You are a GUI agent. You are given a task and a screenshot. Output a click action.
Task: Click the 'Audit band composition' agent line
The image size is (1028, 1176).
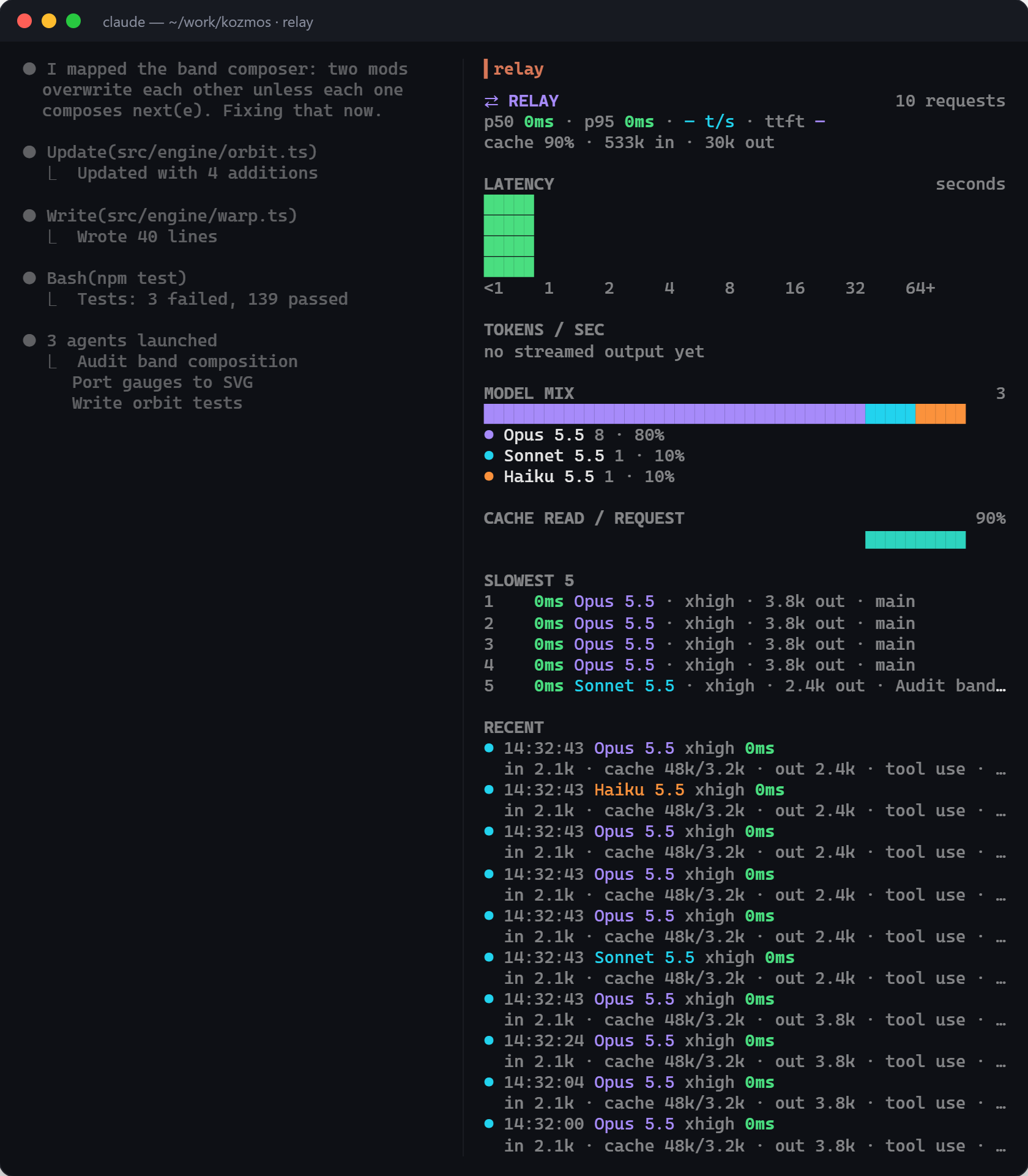click(187, 362)
